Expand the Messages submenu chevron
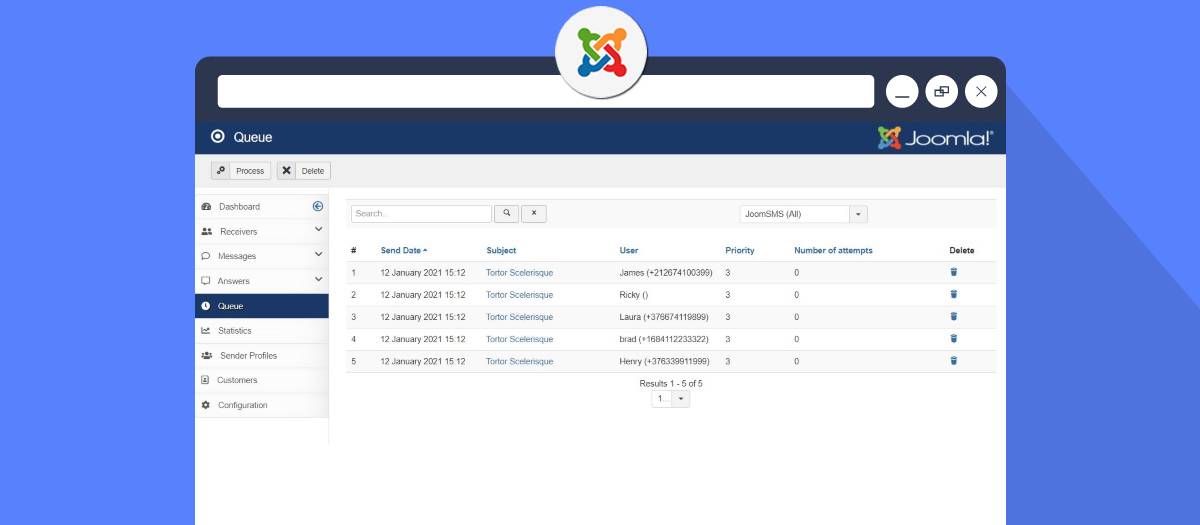 318,255
